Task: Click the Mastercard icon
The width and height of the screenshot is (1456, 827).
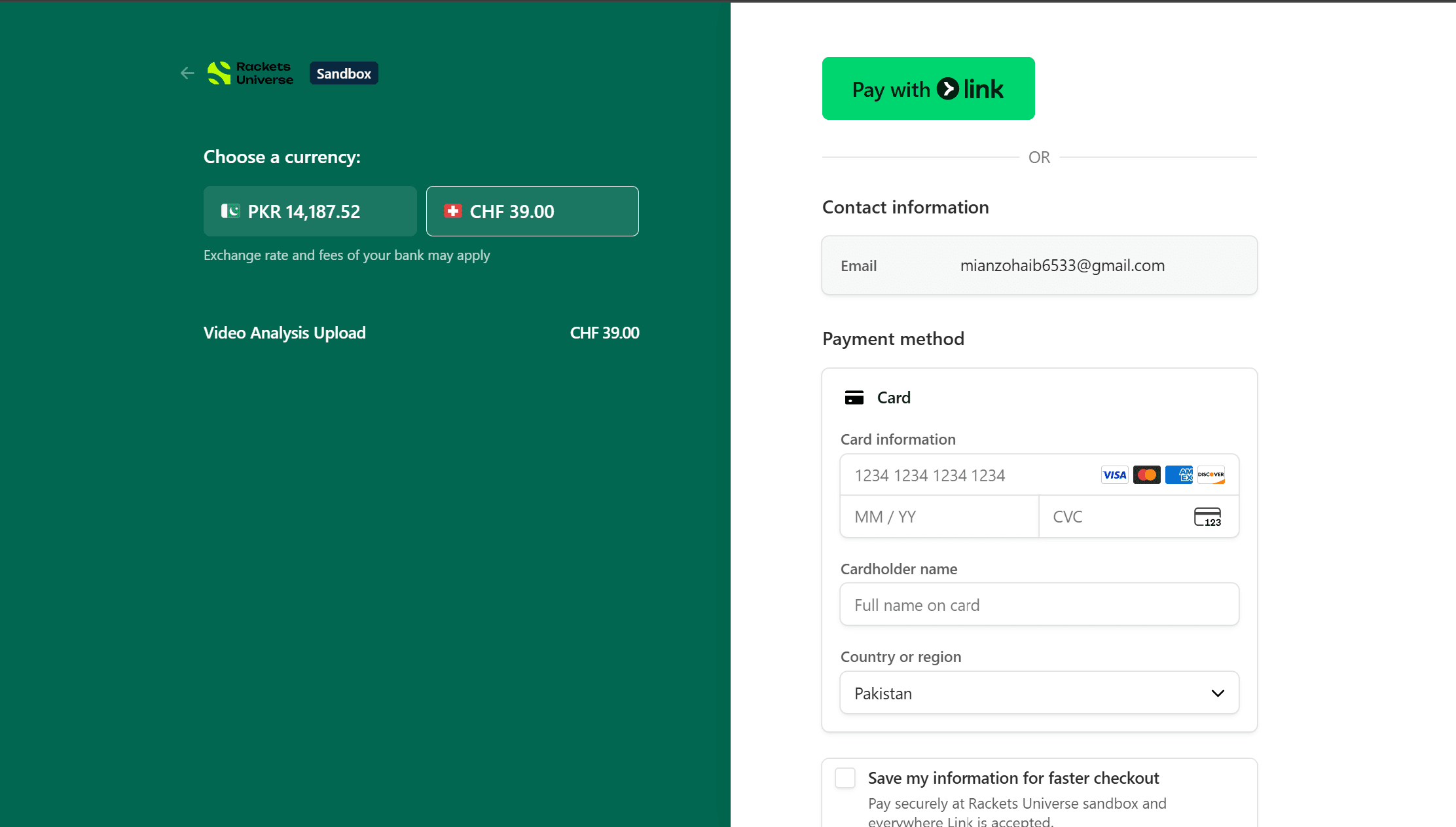Action: click(1146, 475)
